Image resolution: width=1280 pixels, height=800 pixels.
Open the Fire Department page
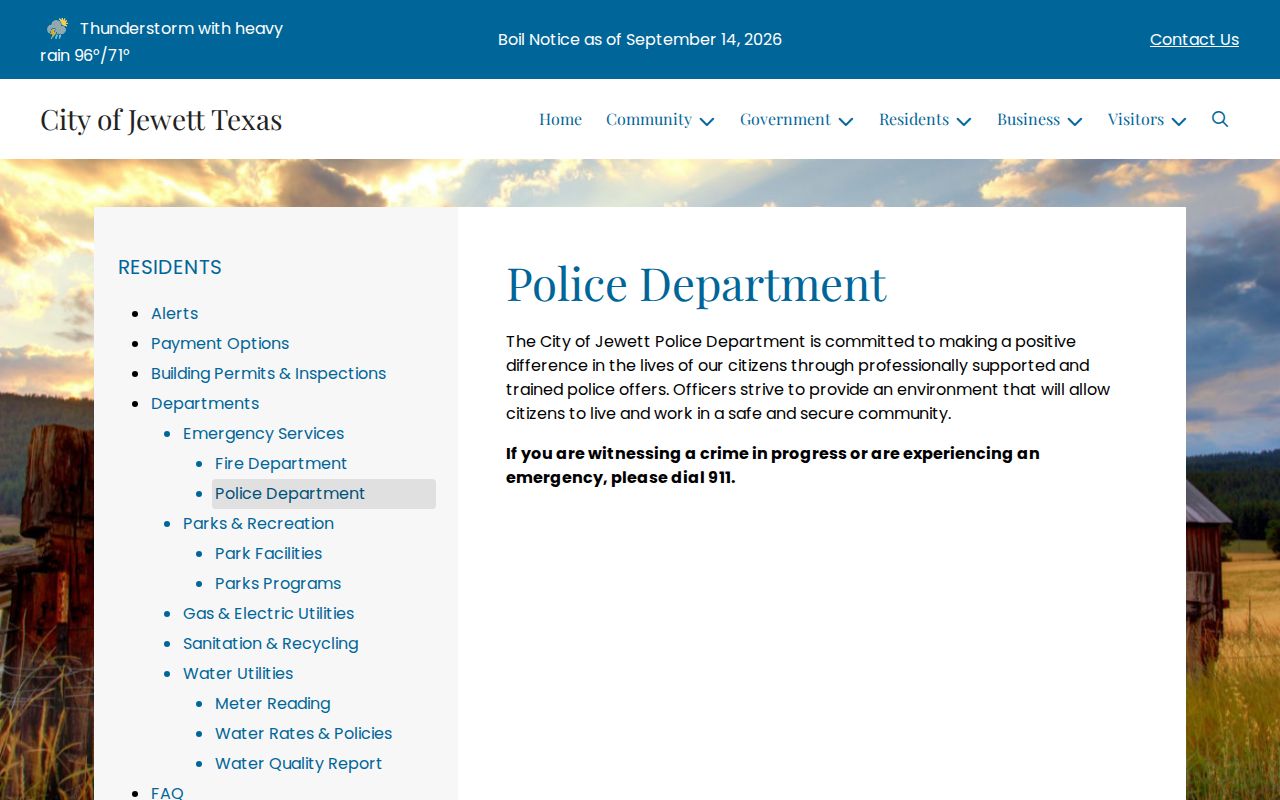(281, 463)
